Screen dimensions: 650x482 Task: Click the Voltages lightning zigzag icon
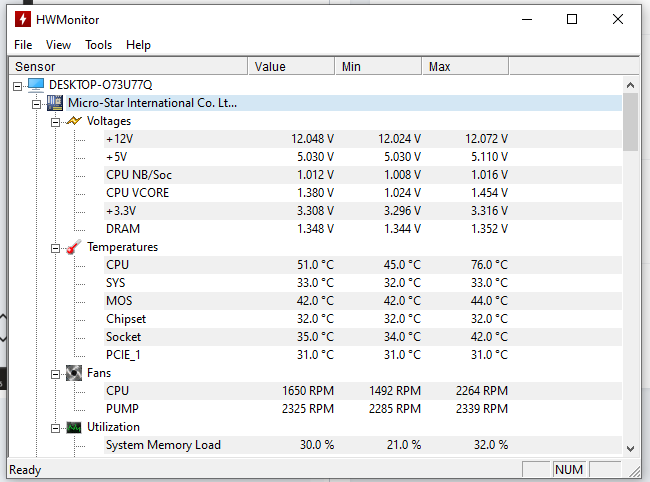(74, 121)
